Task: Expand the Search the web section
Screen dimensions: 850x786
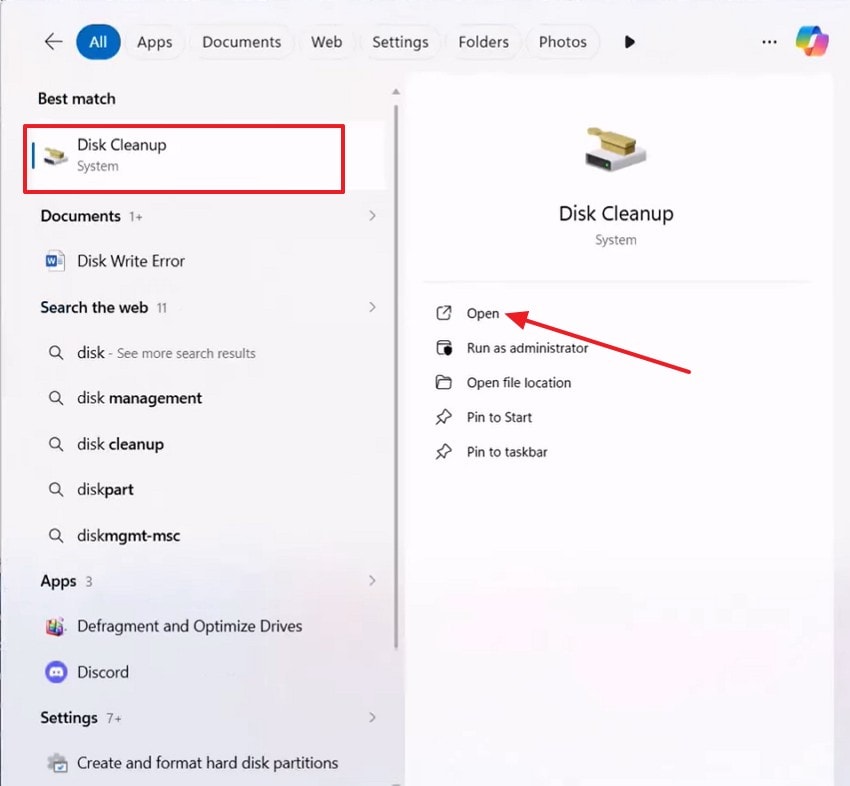Action: 371,307
